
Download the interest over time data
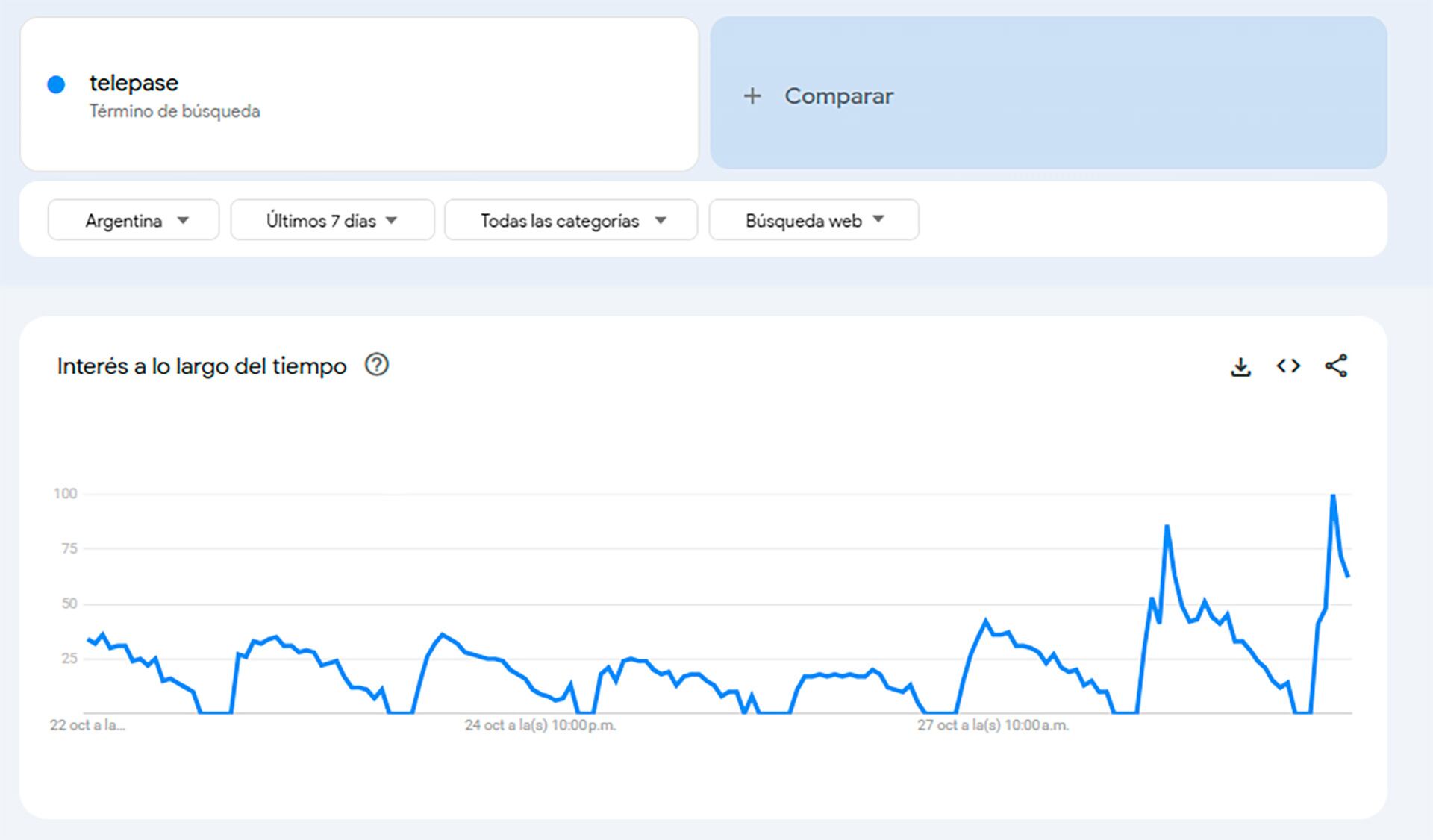coord(1241,366)
